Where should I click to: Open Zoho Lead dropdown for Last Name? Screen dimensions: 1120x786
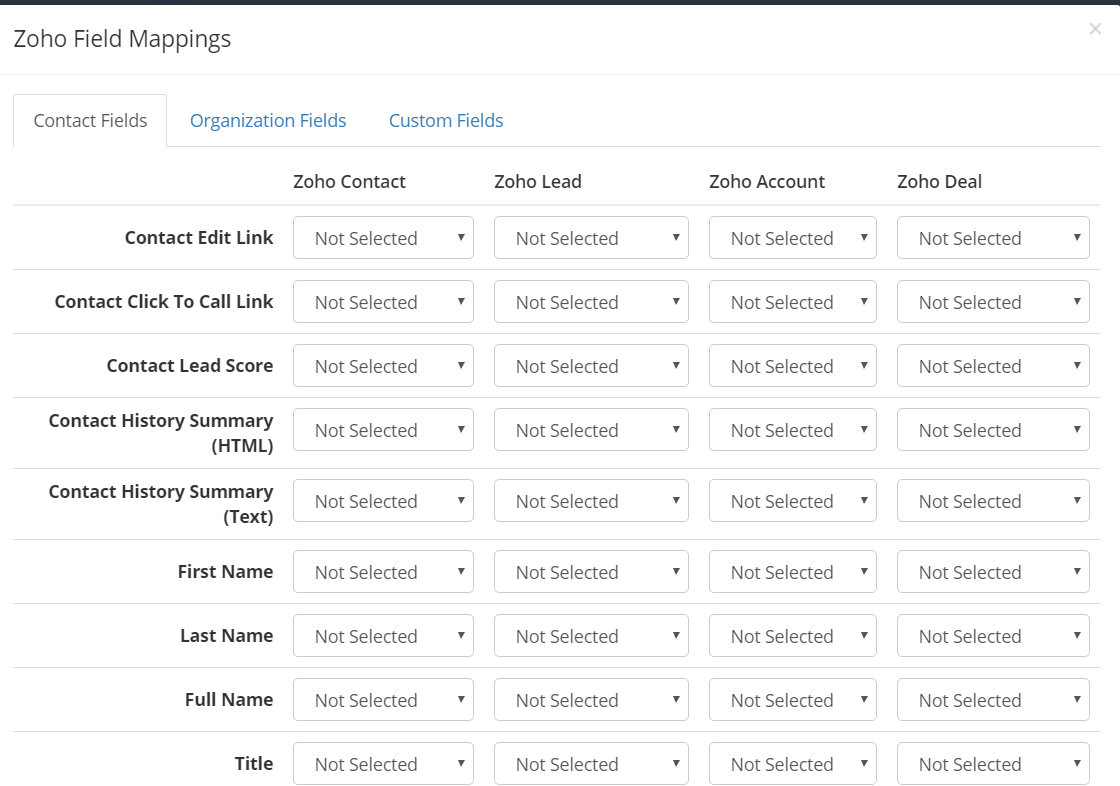pyautogui.click(x=591, y=636)
